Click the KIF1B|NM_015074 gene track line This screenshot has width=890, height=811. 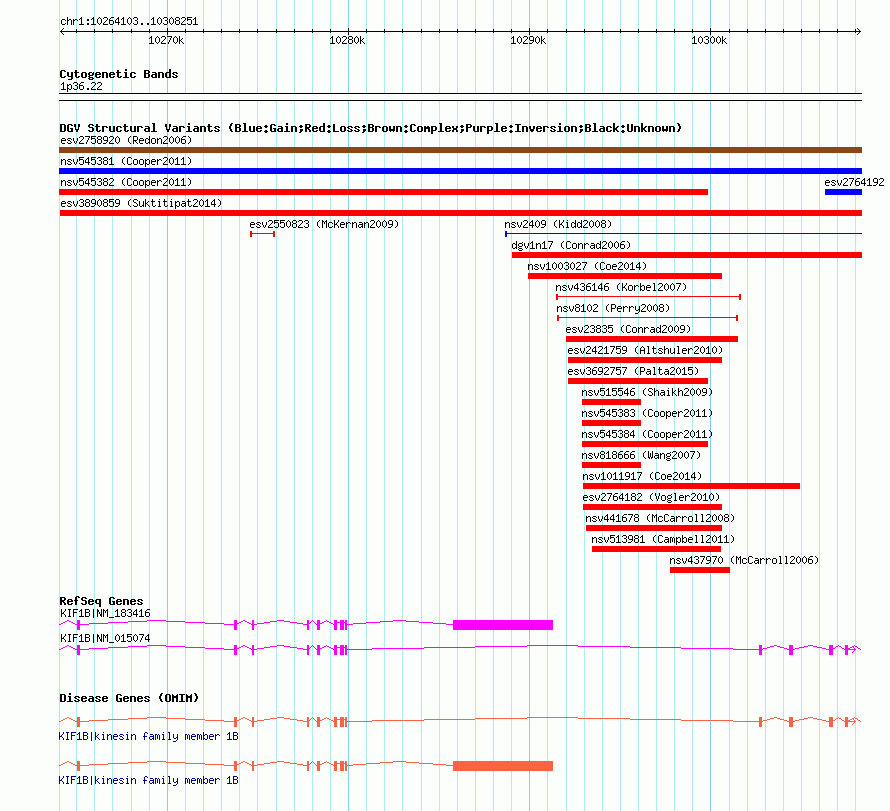pyautogui.click(x=460, y=649)
